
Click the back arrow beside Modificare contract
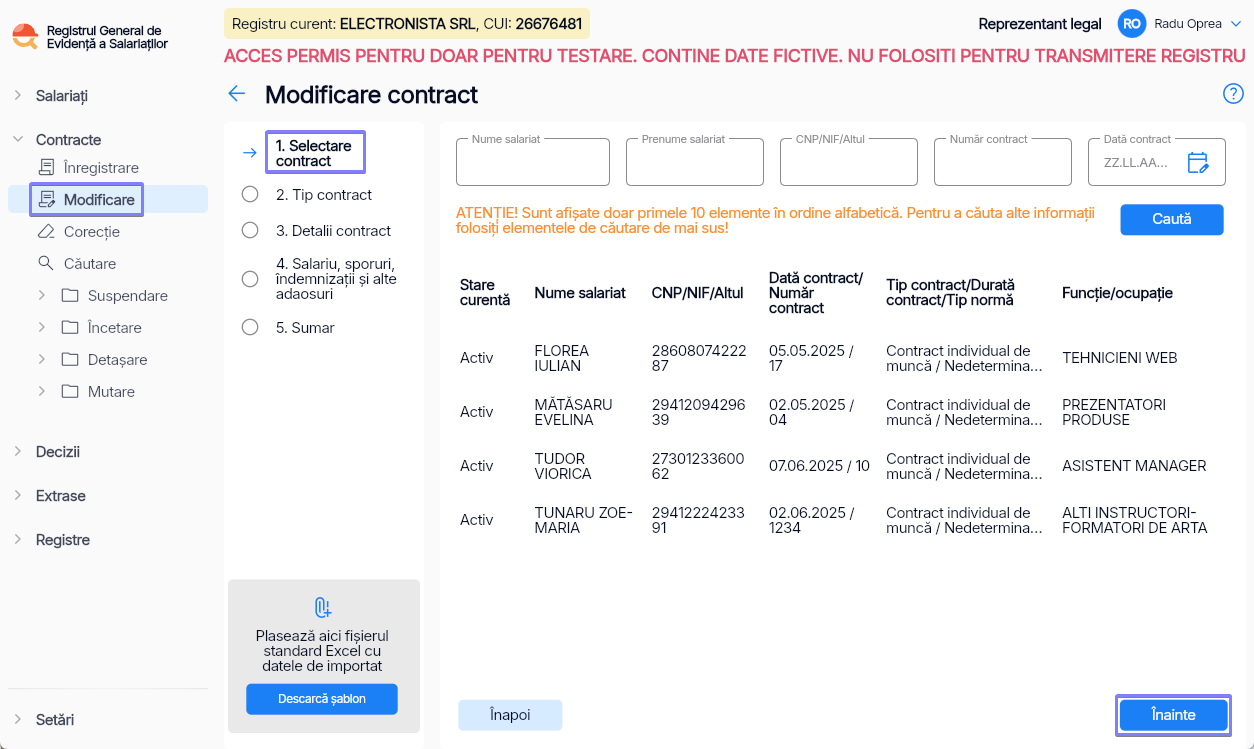[236, 94]
